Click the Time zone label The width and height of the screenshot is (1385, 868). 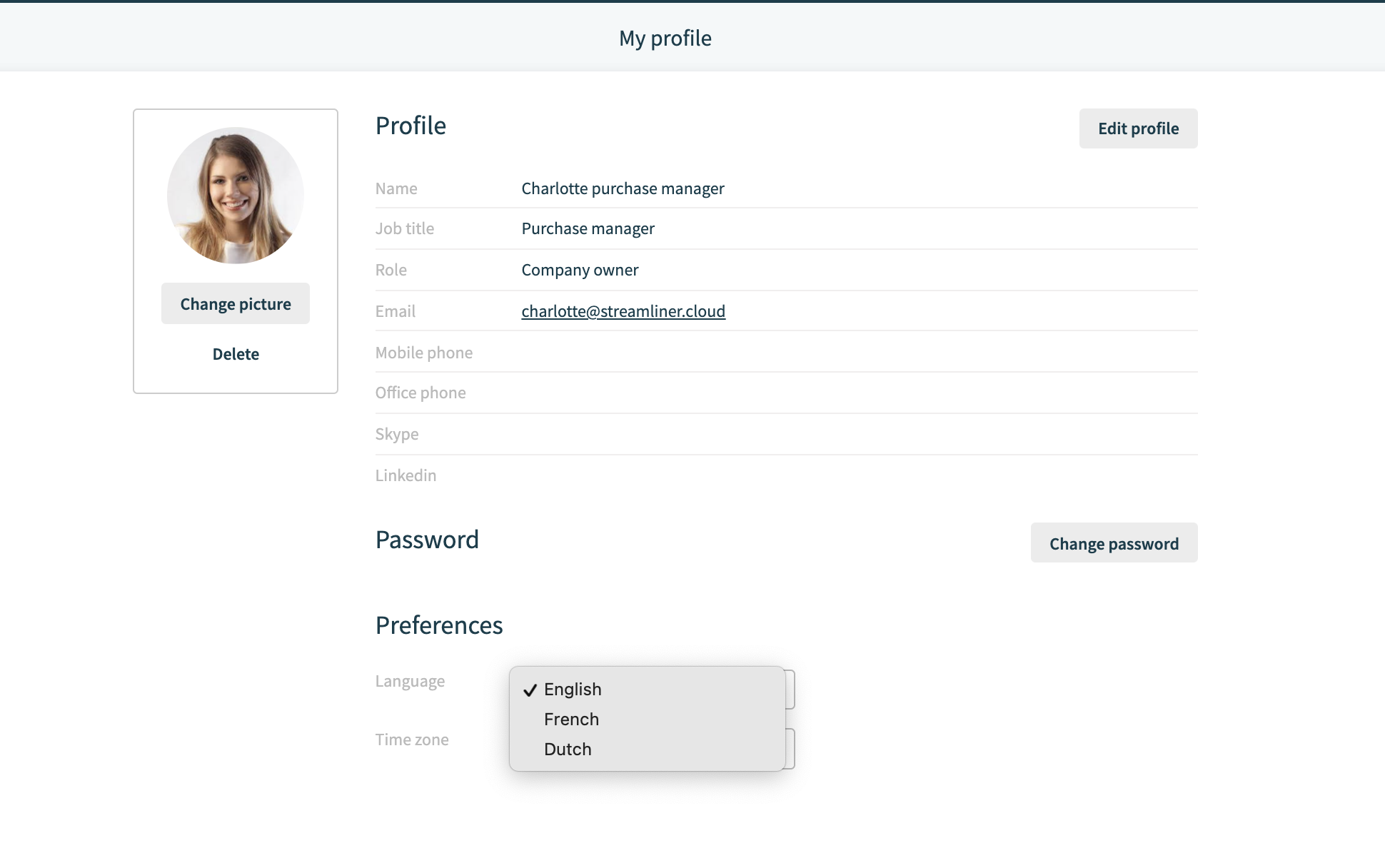click(x=412, y=740)
